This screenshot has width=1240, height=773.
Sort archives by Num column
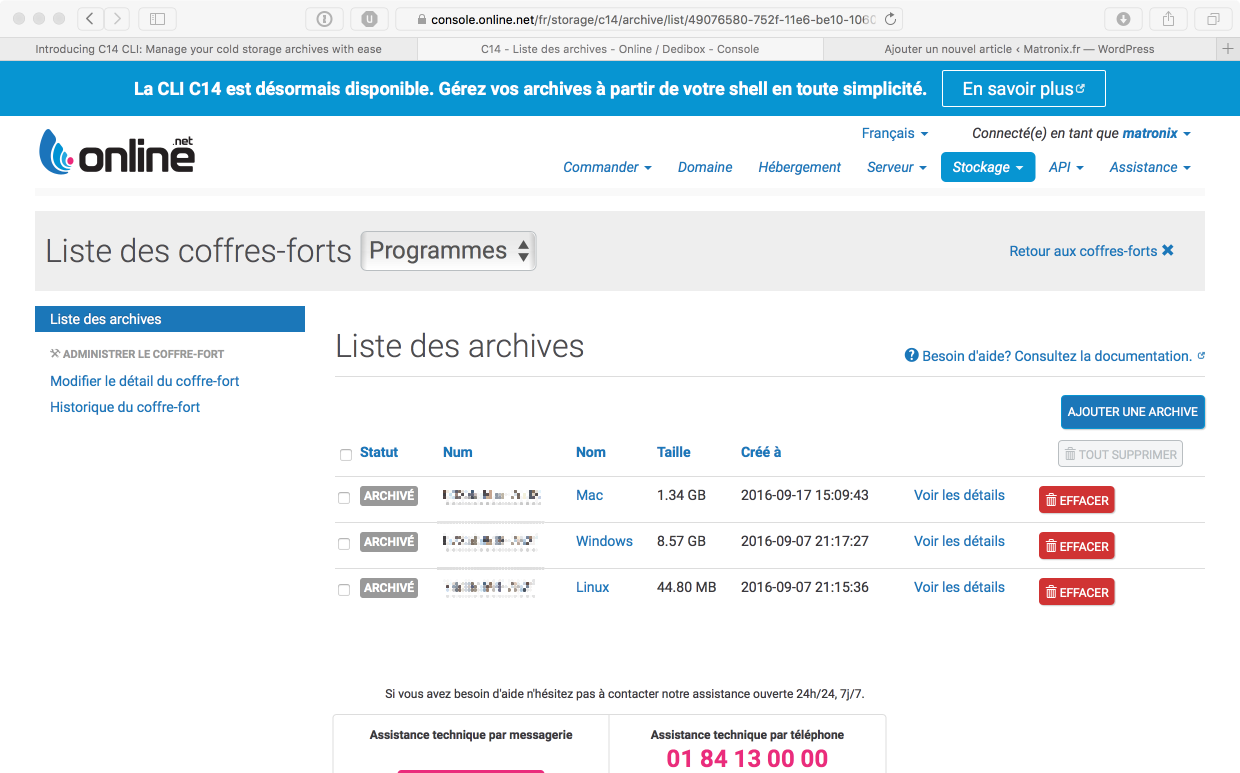tap(457, 452)
